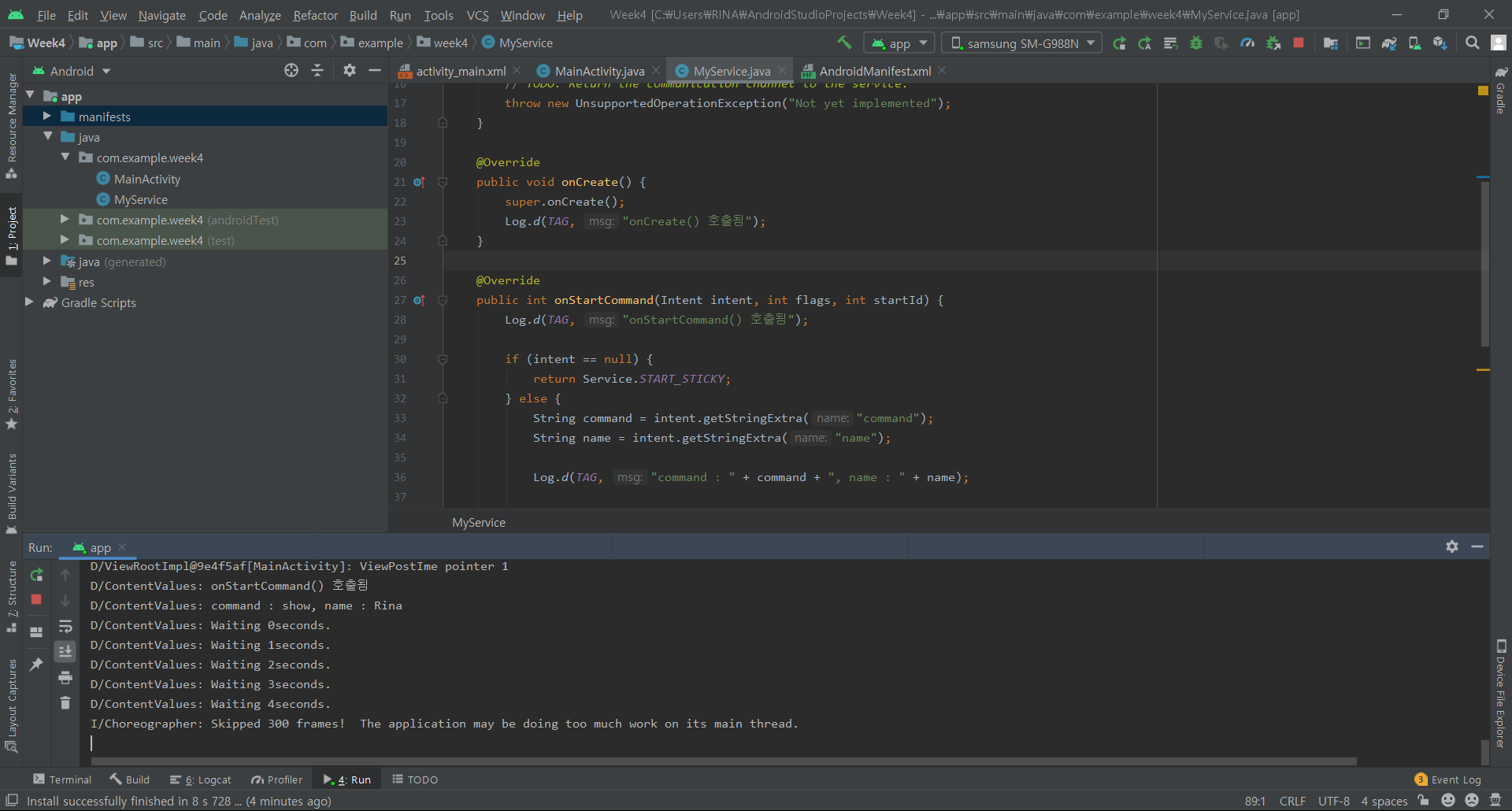Click CRLF line separator in status bar
Image resolution: width=1512 pixels, height=811 pixels.
[1292, 801]
